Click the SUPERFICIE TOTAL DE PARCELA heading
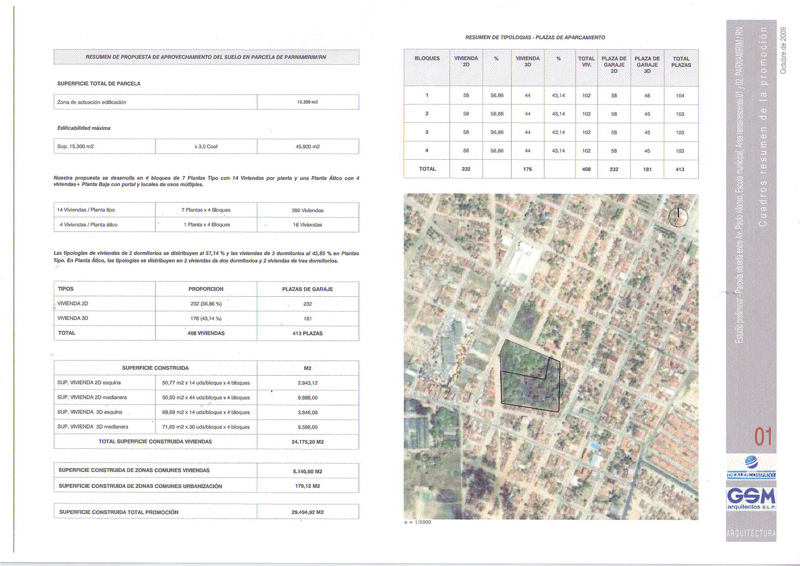 pos(99,83)
